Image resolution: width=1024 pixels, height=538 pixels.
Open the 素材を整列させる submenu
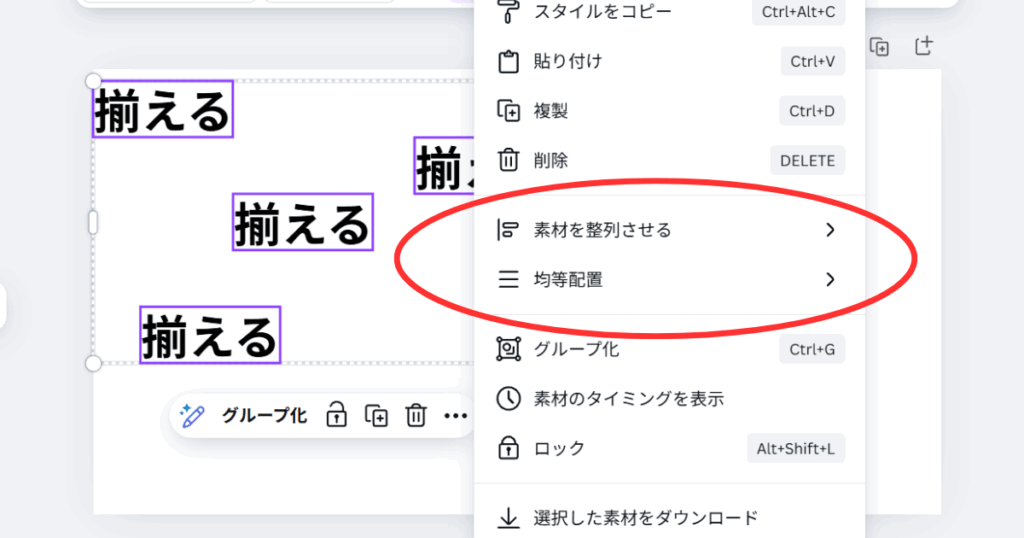(x=669, y=230)
